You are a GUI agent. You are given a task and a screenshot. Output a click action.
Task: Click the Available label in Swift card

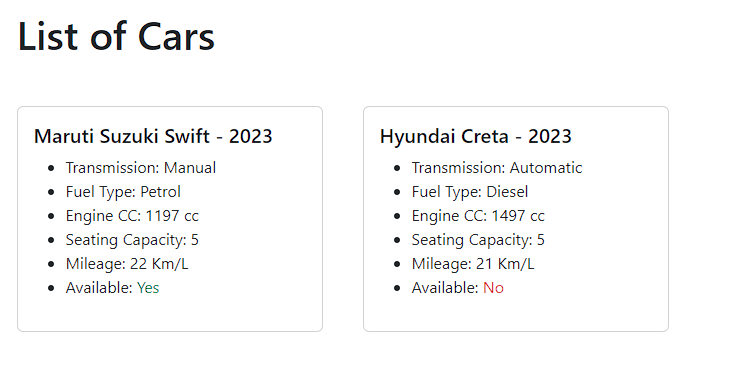point(99,288)
